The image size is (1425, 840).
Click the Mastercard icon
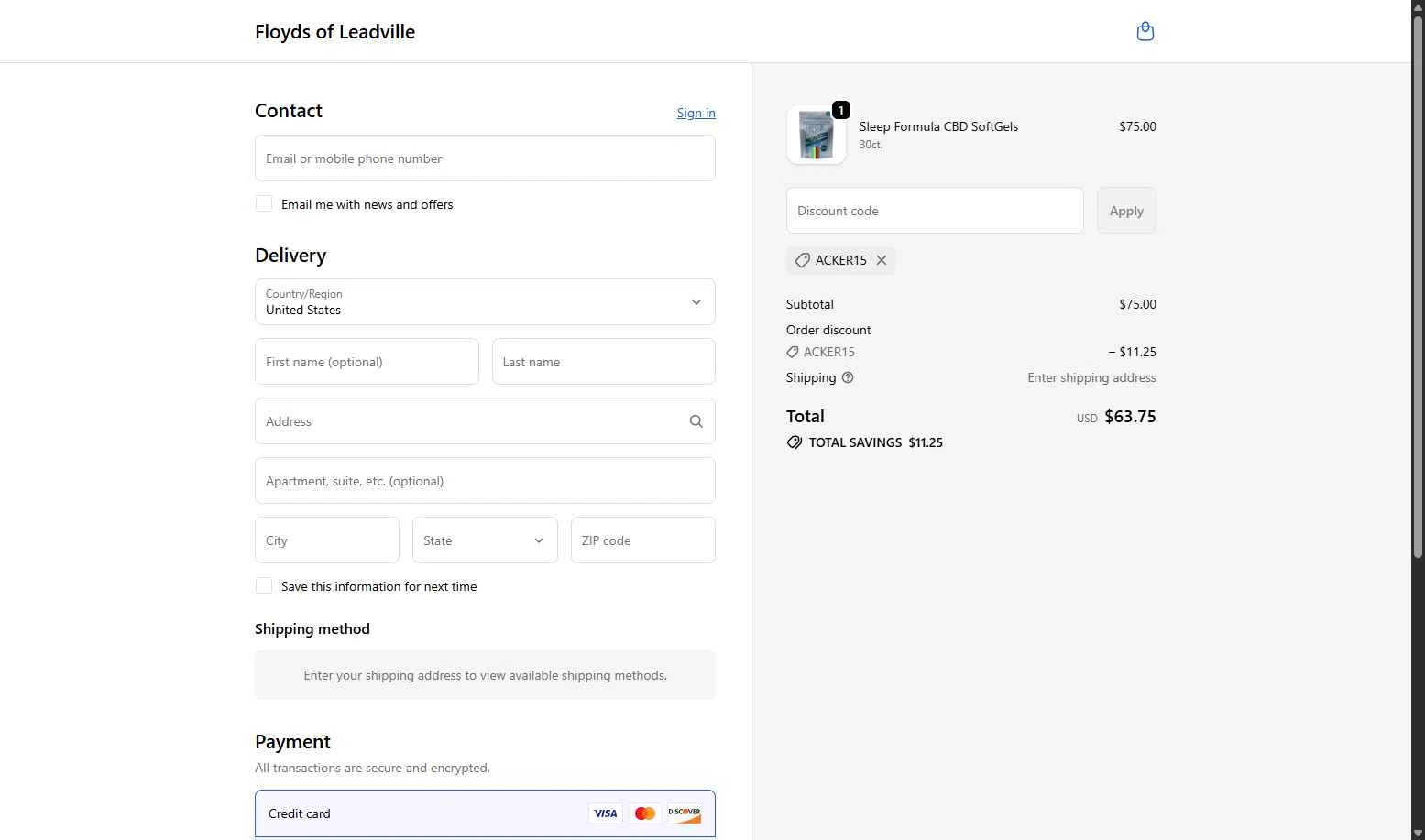tap(645, 813)
